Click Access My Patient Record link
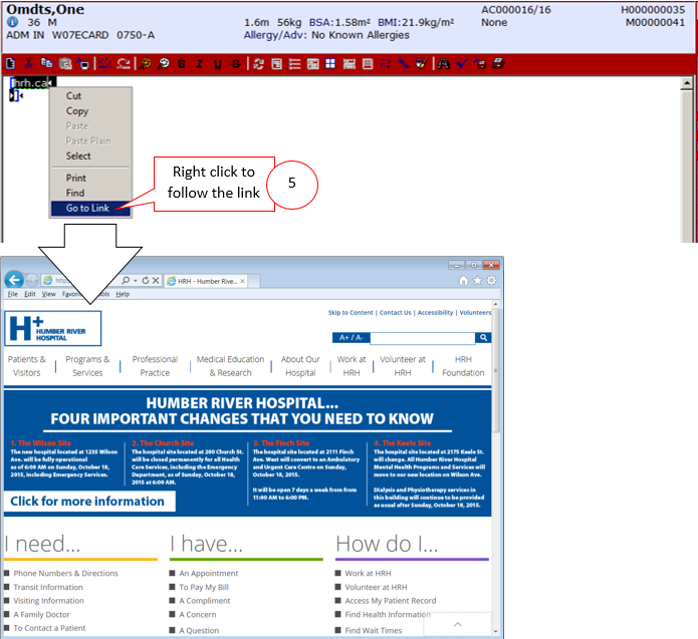Image resolution: width=698 pixels, height=639 pixels. pos(390,601)
